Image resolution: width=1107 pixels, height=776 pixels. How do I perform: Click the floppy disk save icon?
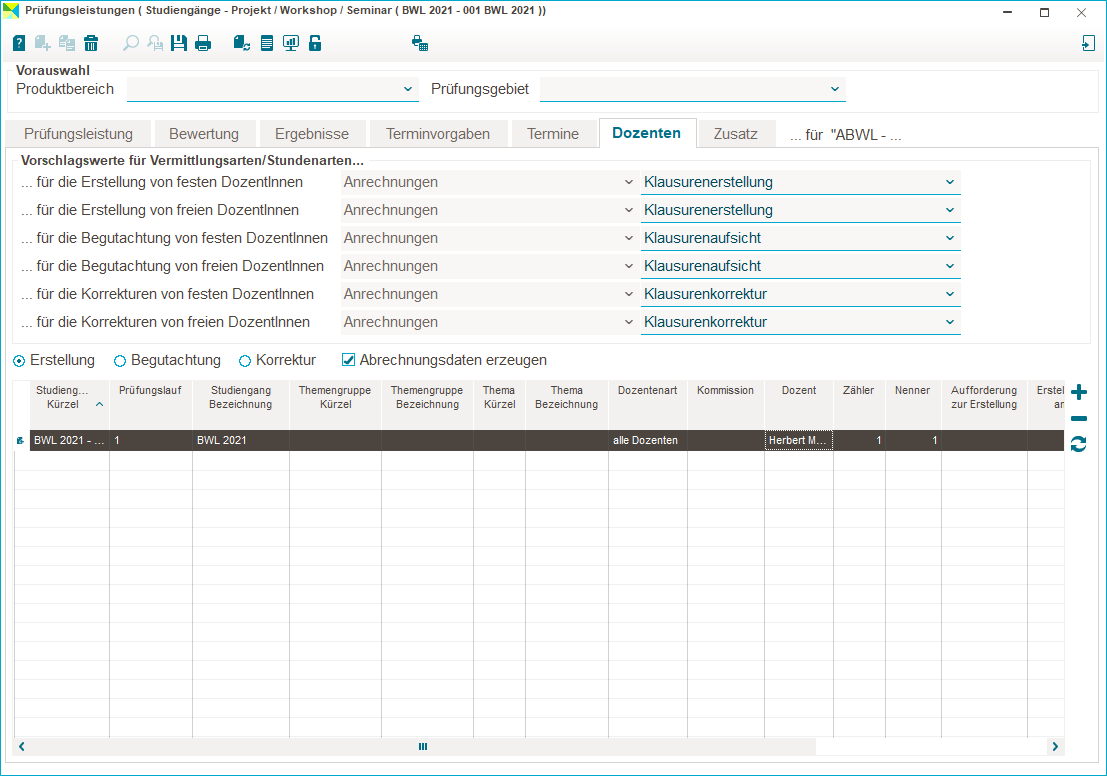coord(179,43)
